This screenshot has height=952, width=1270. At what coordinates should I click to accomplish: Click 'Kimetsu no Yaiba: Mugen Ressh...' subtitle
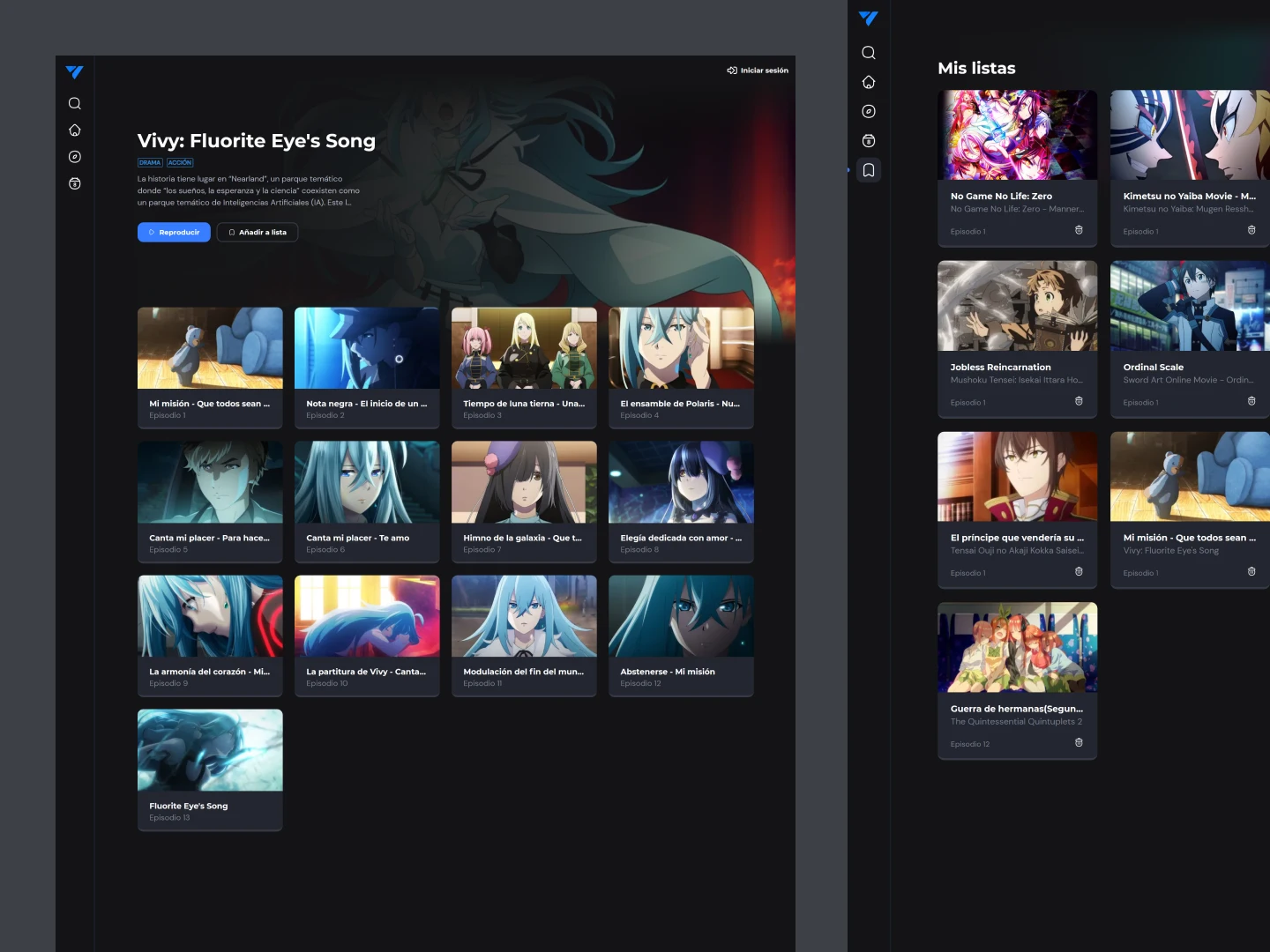(1189, 209)
